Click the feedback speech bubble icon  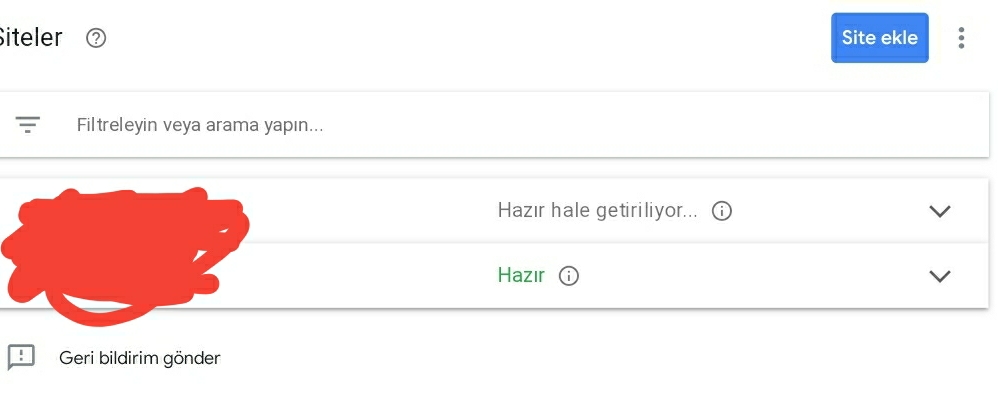pos(21,357)
